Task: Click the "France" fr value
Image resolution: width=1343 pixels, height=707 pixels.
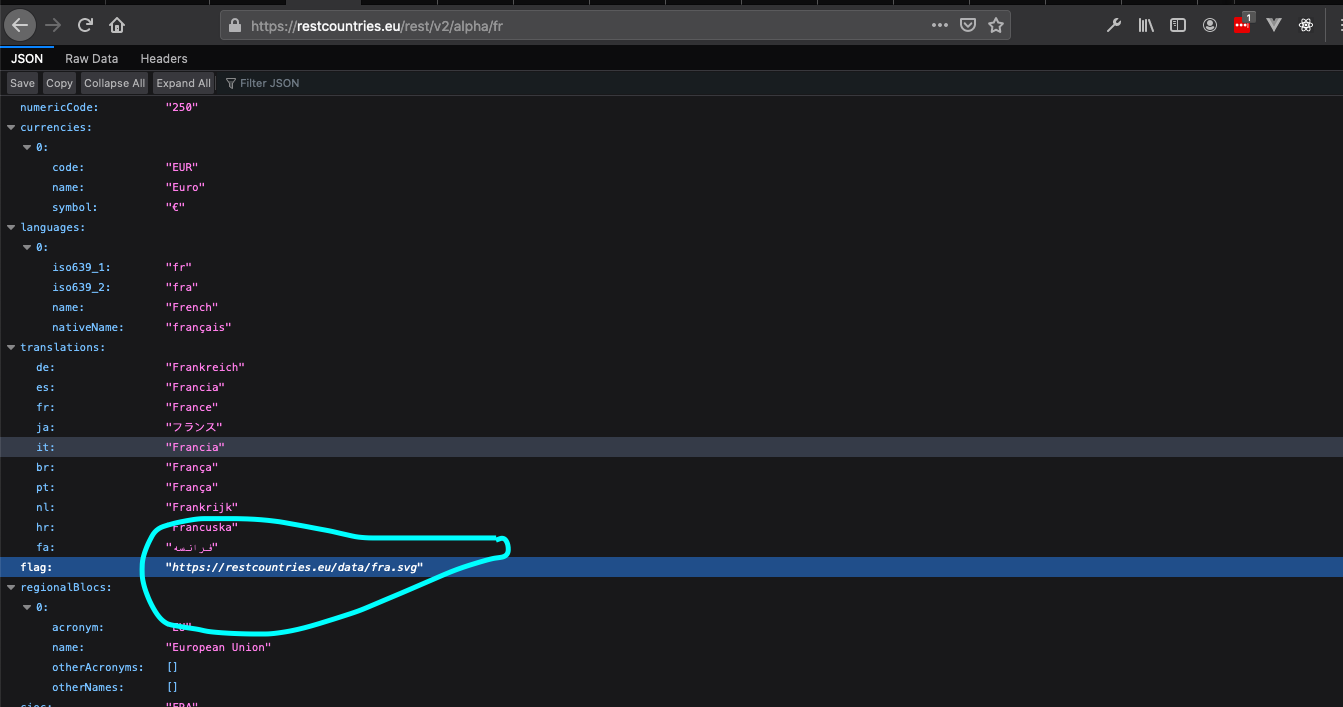Action: pos(191,407)
